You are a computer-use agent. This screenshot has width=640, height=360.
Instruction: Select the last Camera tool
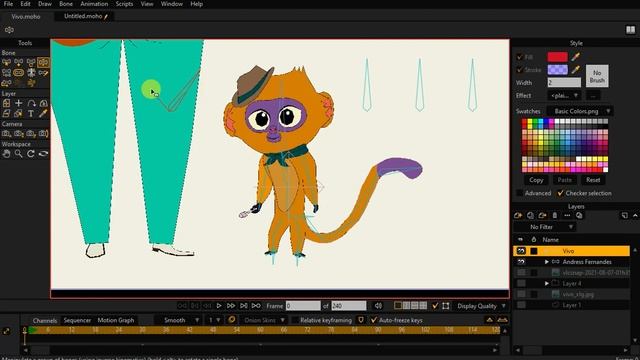(43, 133)
